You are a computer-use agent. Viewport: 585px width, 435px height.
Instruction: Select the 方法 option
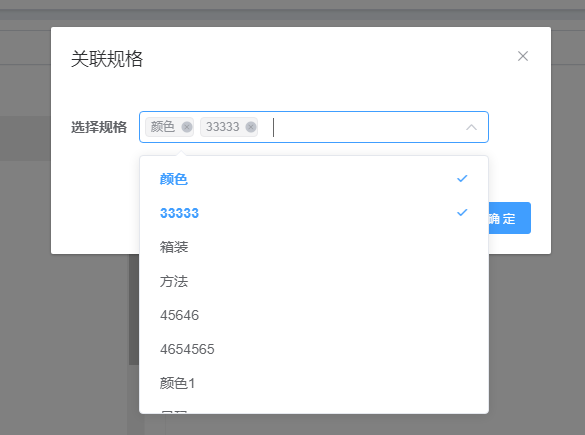(314, 281)
